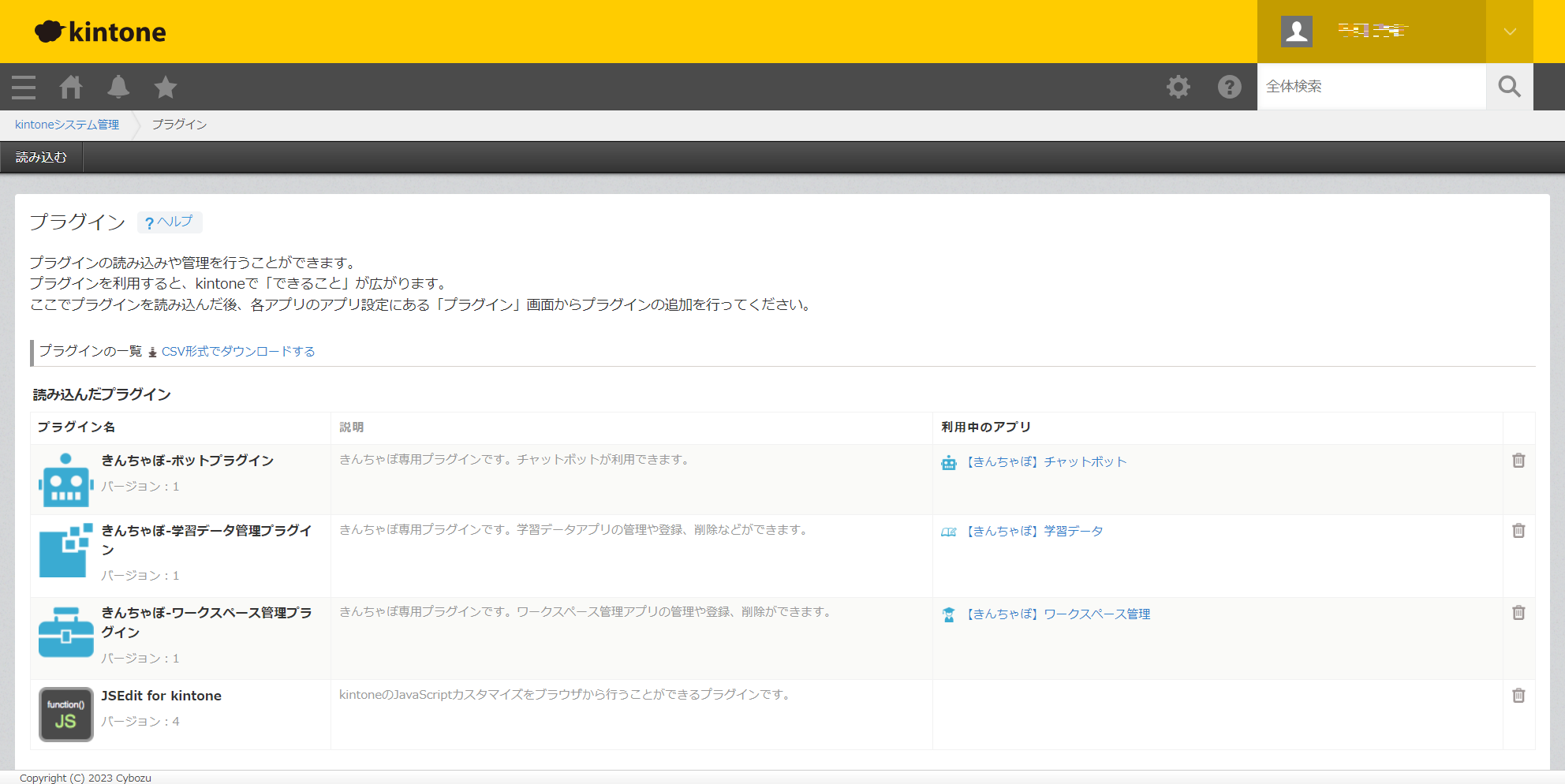Delete the きんちゃぼ-ボットプラグイン plugin

[x=1518, y=461]
